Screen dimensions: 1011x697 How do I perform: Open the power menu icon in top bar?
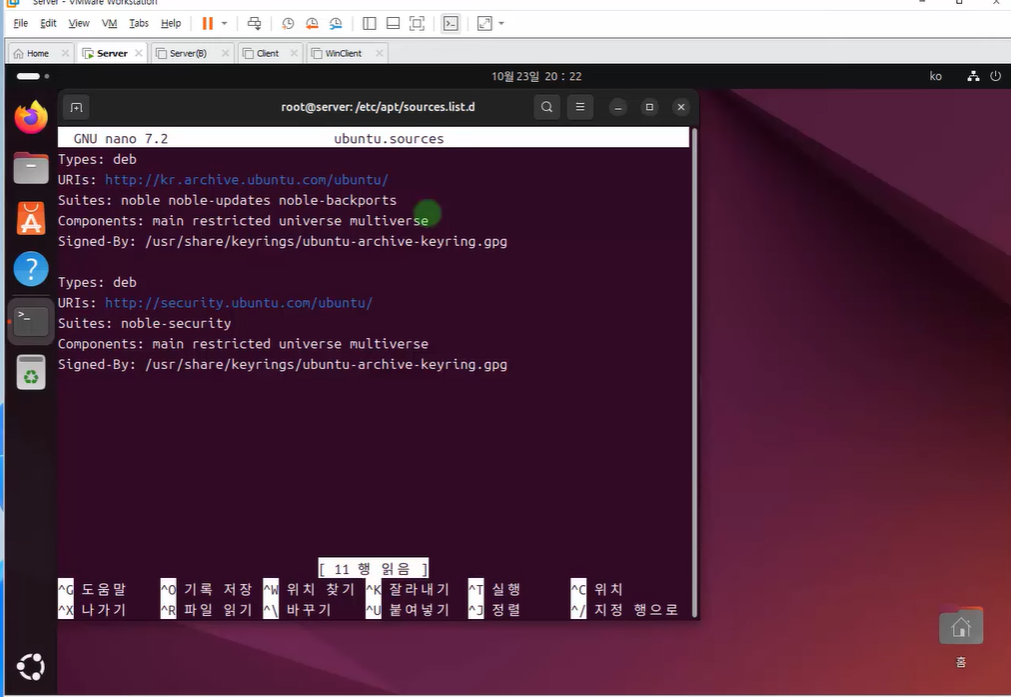pos(996,76)
